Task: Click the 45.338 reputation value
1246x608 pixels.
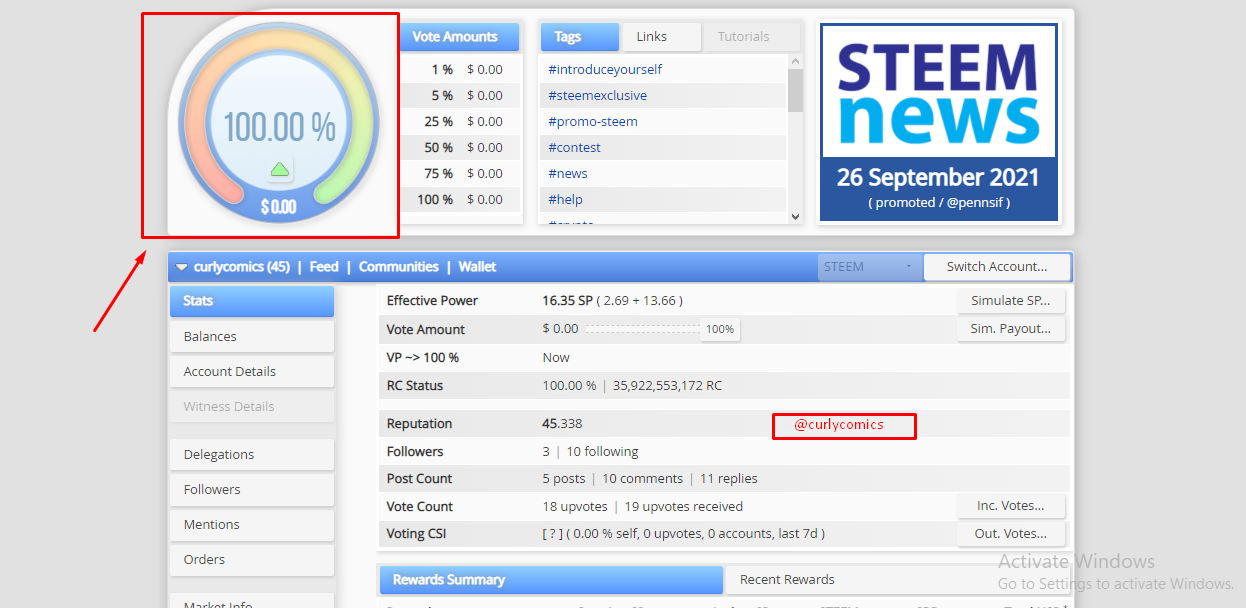Action: coord(562,424)
